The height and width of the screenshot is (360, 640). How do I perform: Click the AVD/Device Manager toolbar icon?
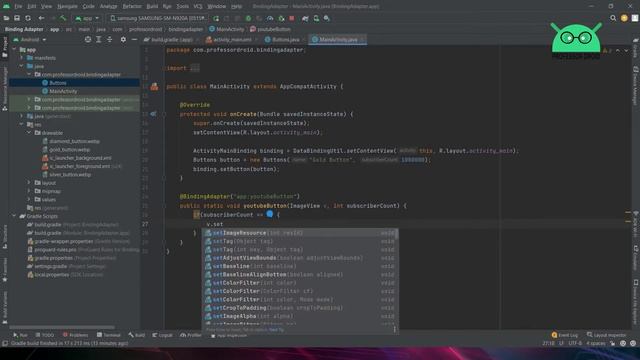coord(316,18)
